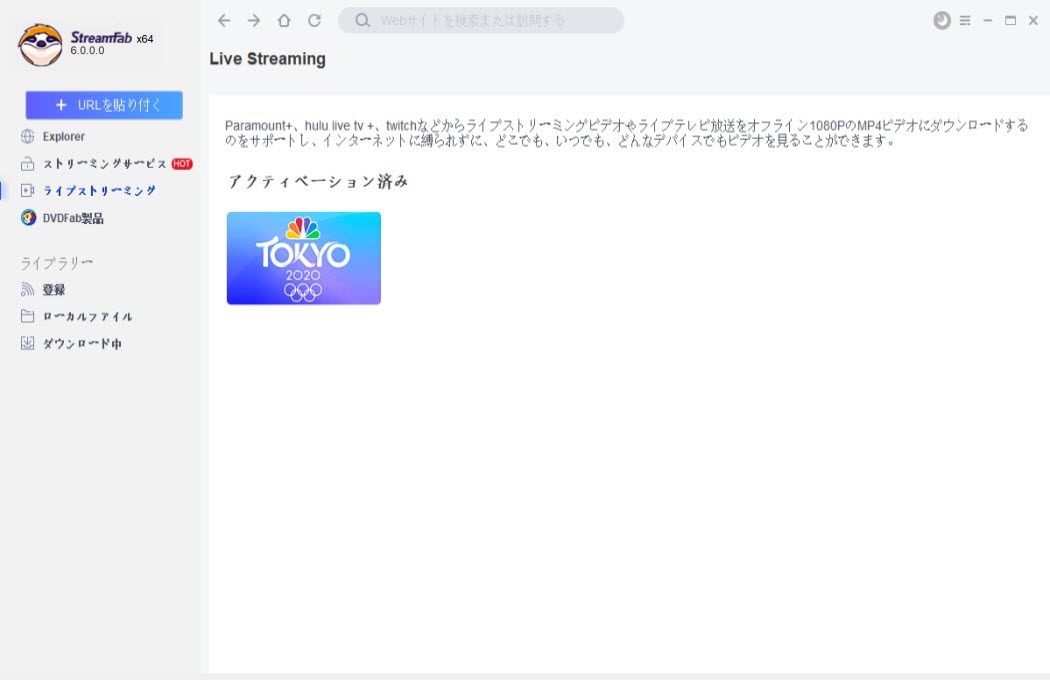Image resolution: width=1050 pixels, height=680 pixels.
Task: Click the magnifier icon in search bar
Action: (x=363, y=21)
